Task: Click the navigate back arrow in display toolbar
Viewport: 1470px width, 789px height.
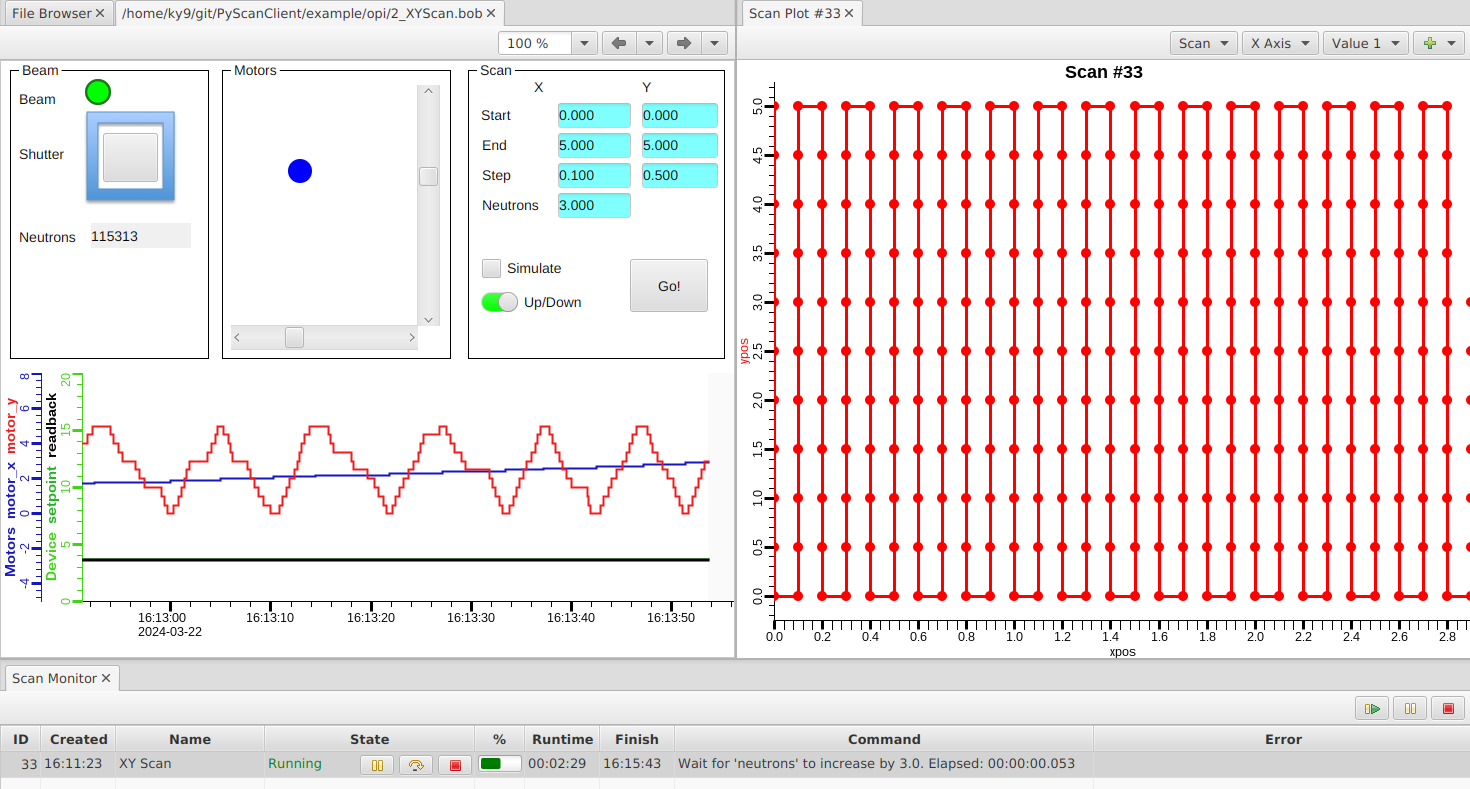Action: pos(619,43)
